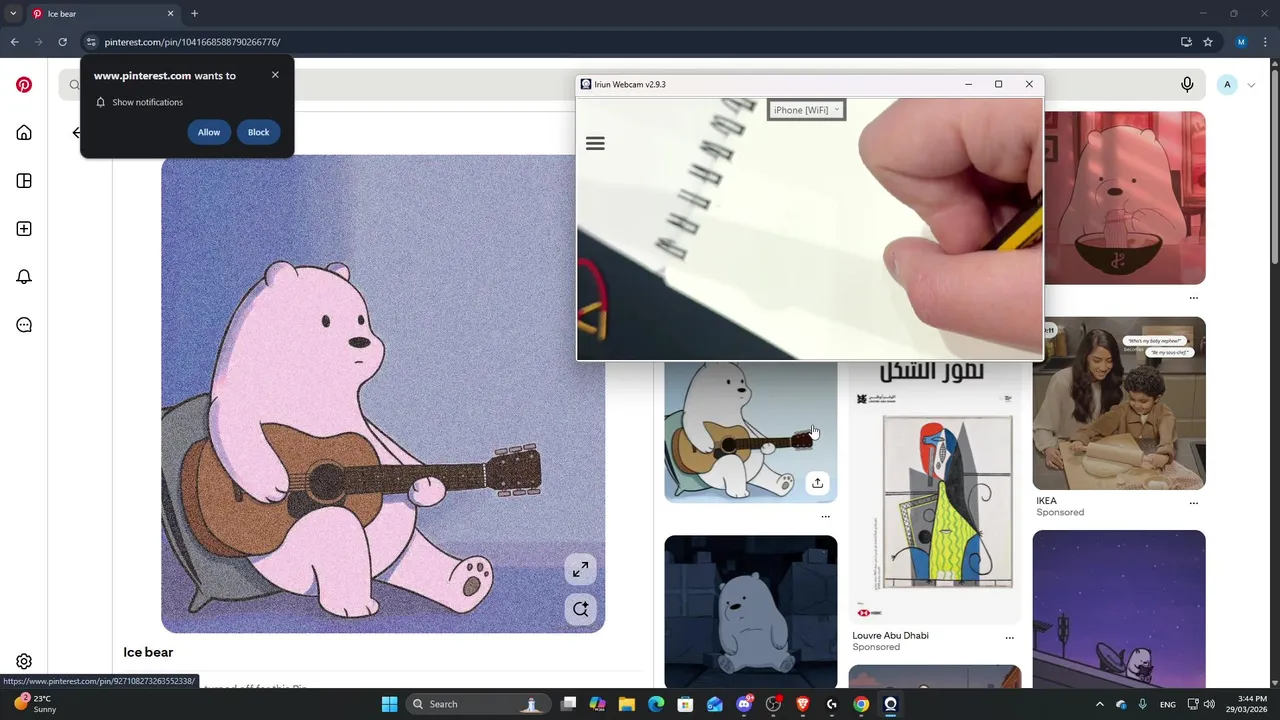Image resolution: width=1280 pixels, height=720 pixels.
Task: Expand the Ice bear pin to fullscreen
Action: [580, 570]
